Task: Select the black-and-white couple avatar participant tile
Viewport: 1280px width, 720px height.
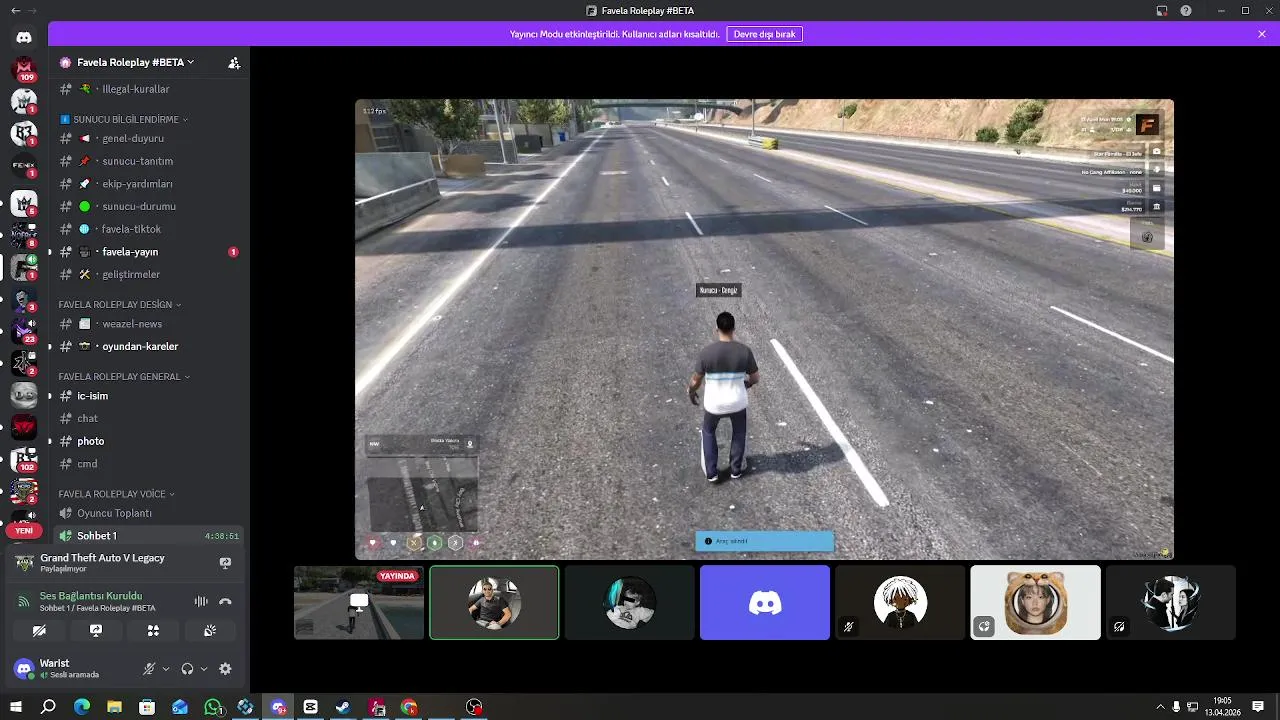Action: [x=1171, y=602]
